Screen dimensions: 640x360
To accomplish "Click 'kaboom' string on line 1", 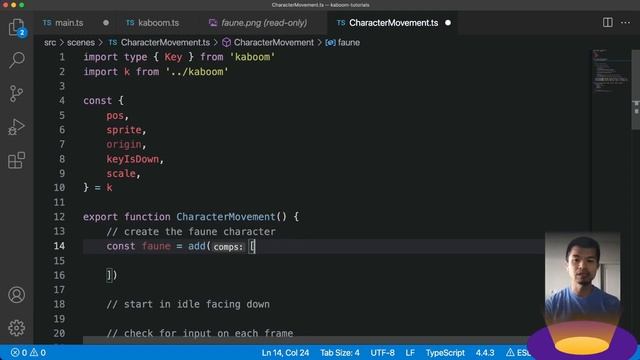I will pos(252,57).
